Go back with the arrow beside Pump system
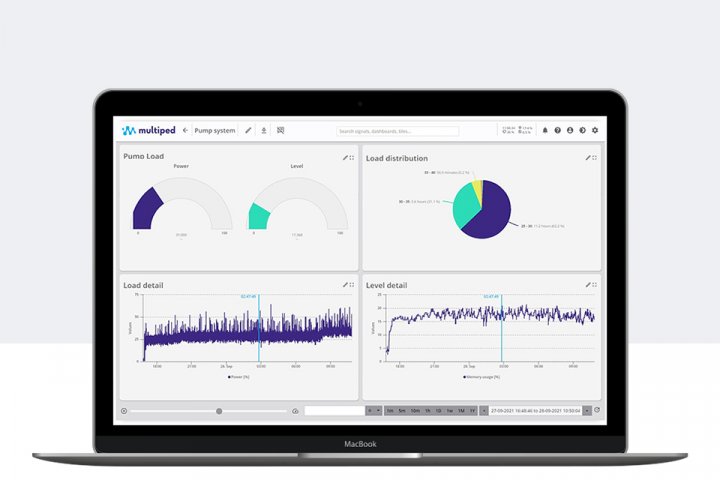The width and height of the screenshot is (720, 480). point(185,130)
